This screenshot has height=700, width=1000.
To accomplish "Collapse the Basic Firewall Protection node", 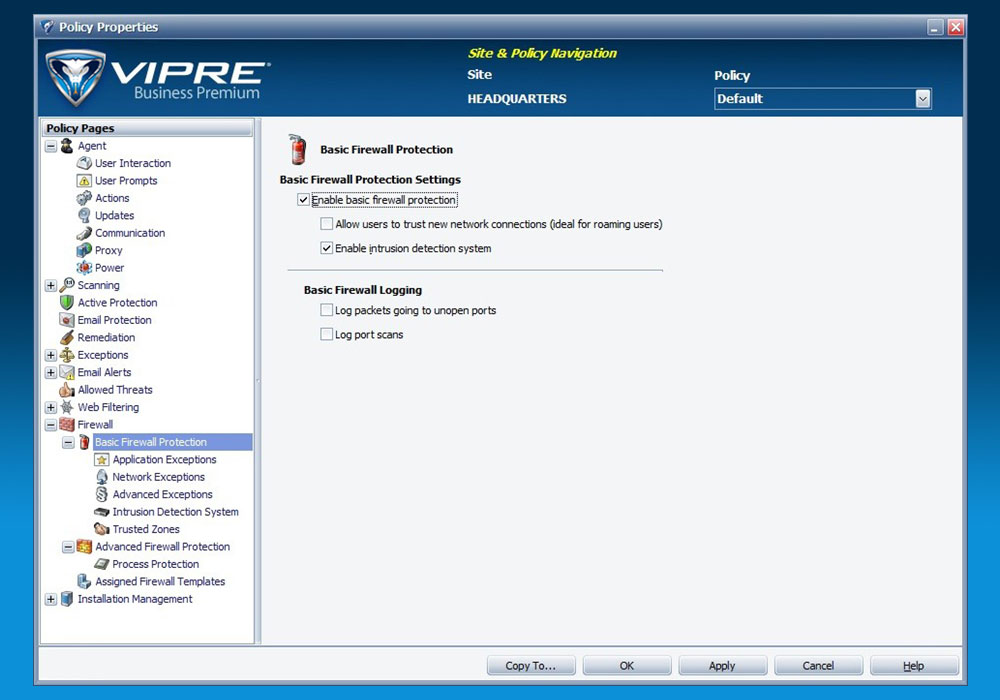I will pyautogui.click(x=68, y=442).
